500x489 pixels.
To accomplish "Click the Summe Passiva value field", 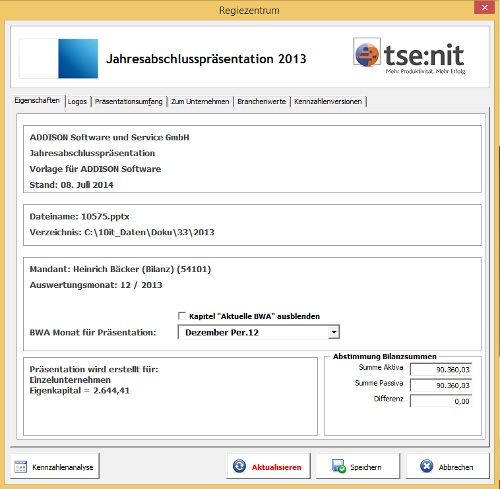I will pos(441,385).
